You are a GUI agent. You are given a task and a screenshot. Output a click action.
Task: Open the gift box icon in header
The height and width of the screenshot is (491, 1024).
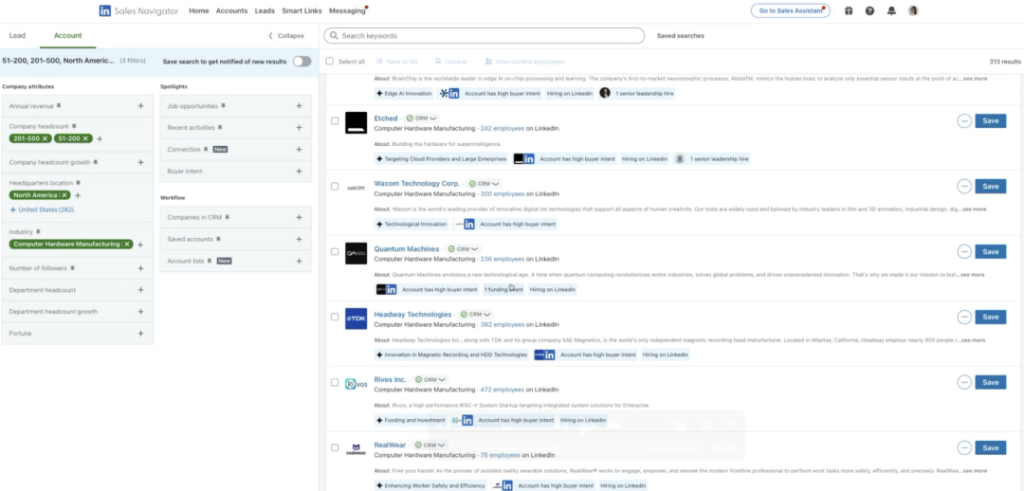click(x=848, y=11)
